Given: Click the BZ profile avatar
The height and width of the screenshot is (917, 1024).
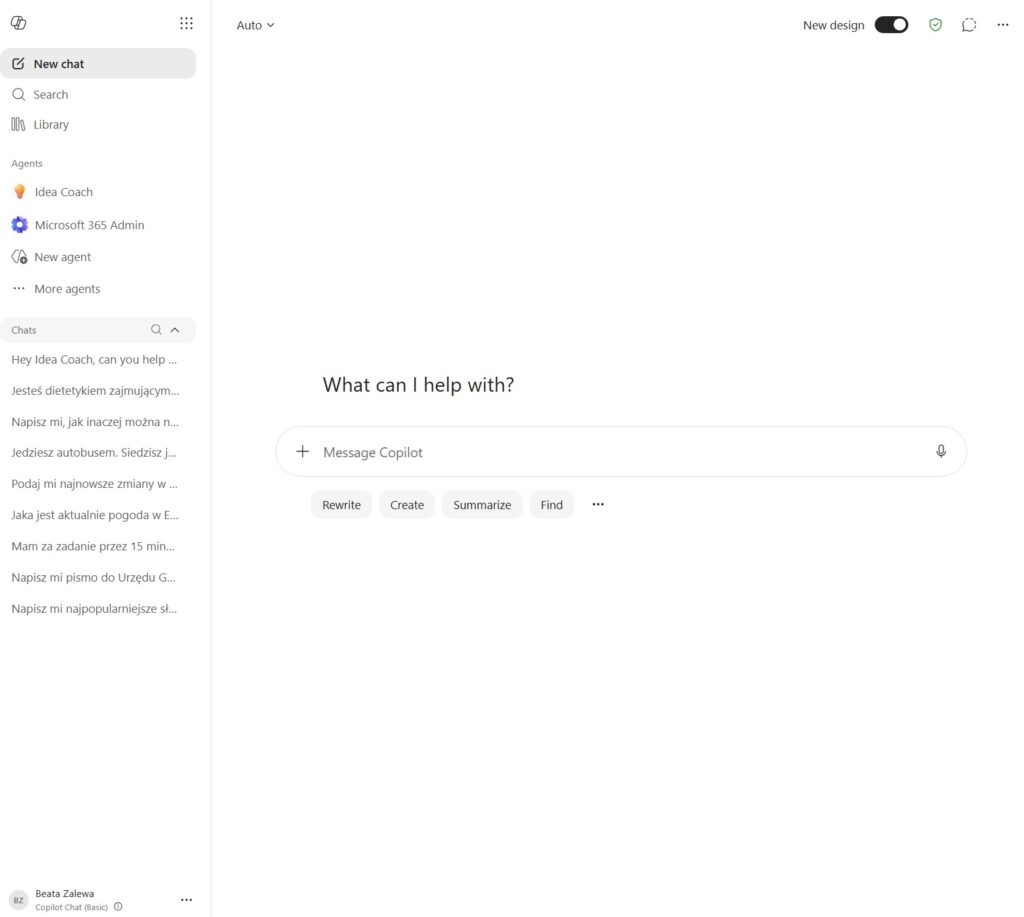Looking at the screenshot, I should click(19, 900).
